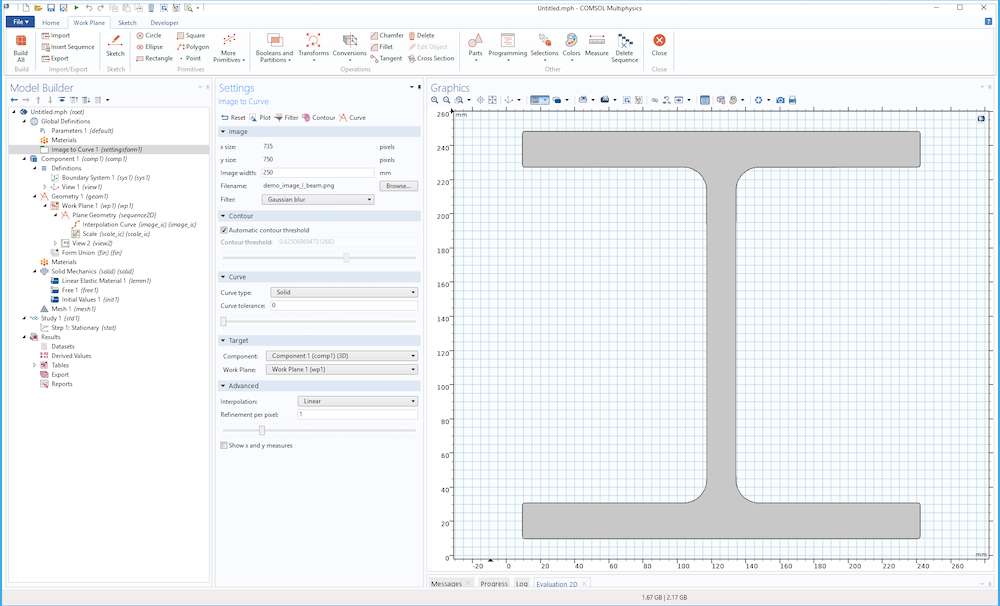This screenshot has width=1000, height=606.
Task: Select Linear Elastic Material 1 node
Action: (101, 281)
